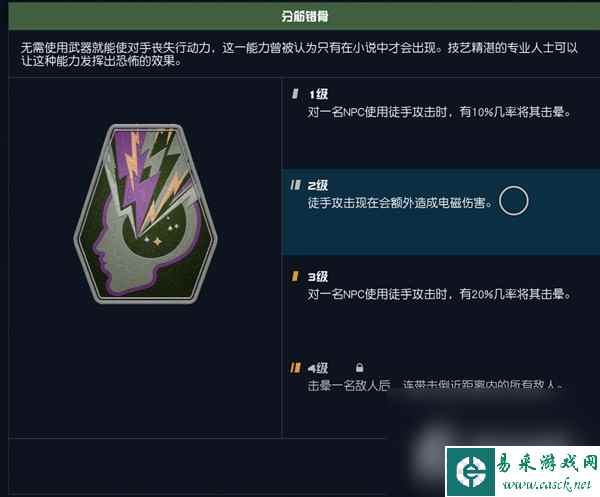Click the orange 3级 rank marker icon

click(295, 276)
